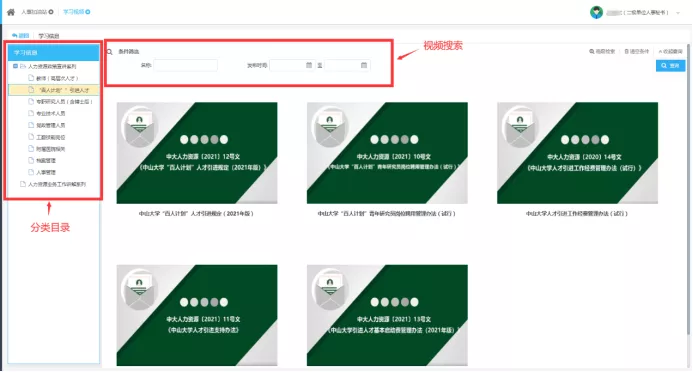This screenshot has height=372, width=693.
Task: Open the 2021 12号文 video thumbnail
Action: (197, 153)
